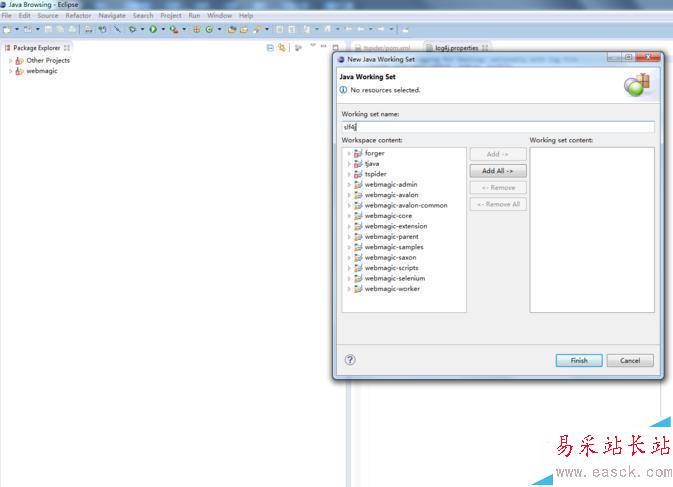Expand the forger project node
The height and width of the screenshot is (487, 673).
pos(349,153)
